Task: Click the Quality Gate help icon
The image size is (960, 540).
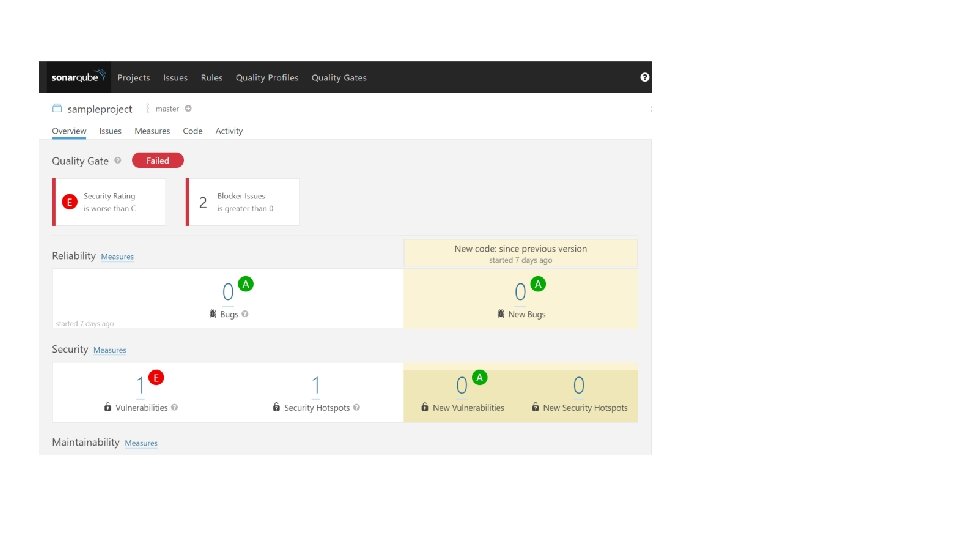Action: pos(118,160)
